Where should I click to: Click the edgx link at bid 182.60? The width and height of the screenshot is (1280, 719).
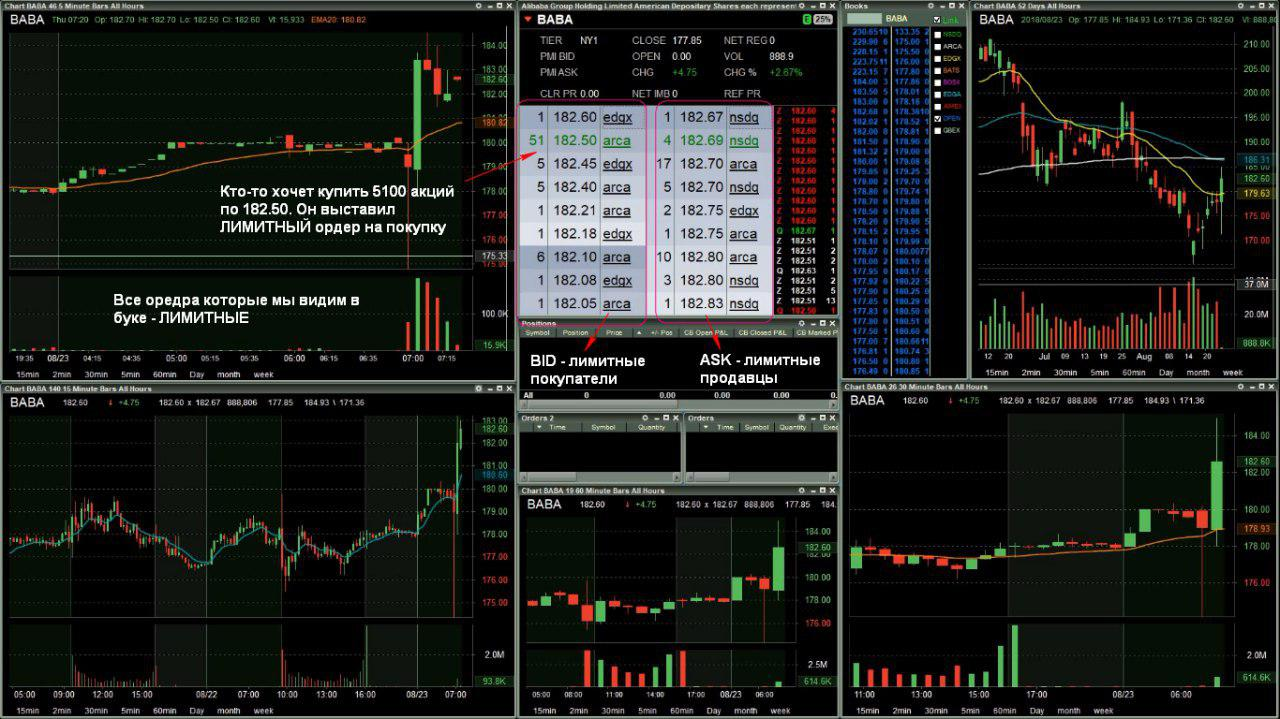(x=617, y=117)
